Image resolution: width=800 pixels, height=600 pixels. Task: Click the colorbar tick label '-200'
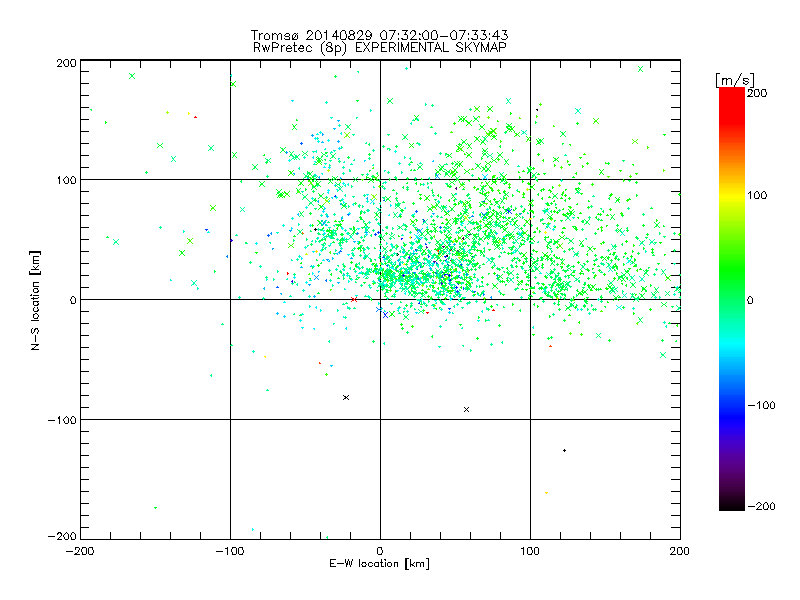pyautogui.click(x=761, y=506)
